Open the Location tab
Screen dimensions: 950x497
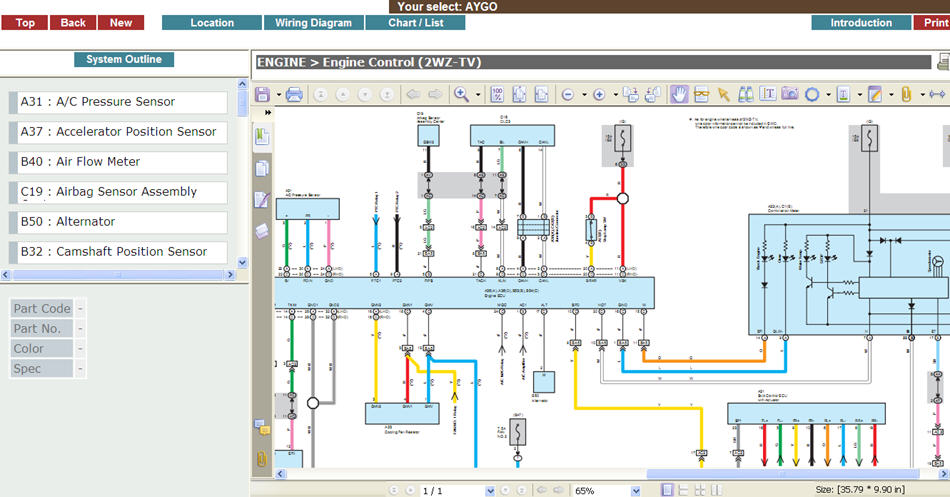click(212, 23)
